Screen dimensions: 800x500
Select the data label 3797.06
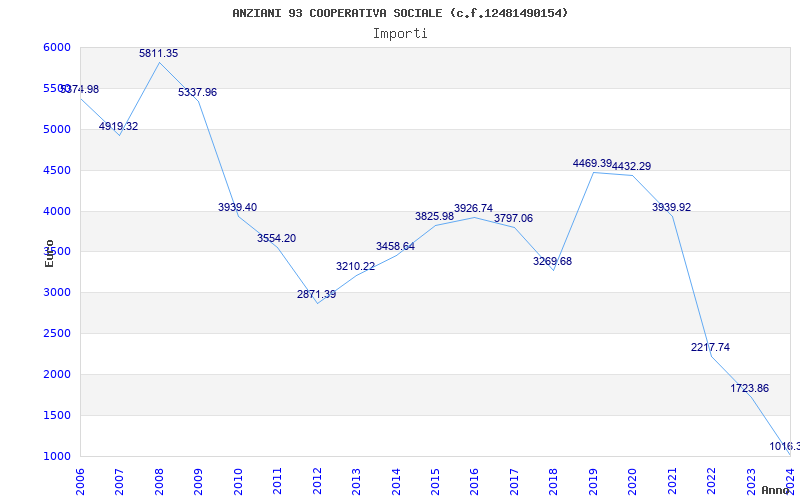[x=513, y=218]
